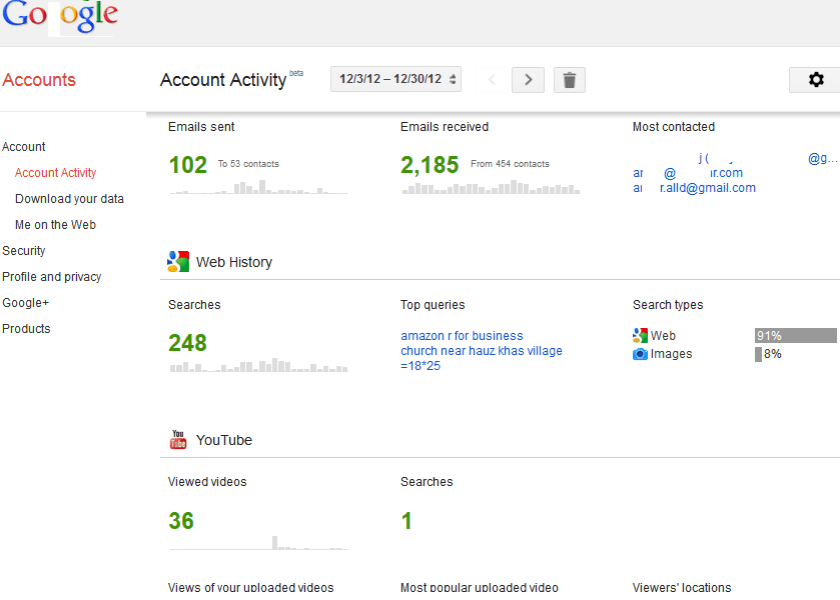Click the Web search type icon
This screenshot has height=600, width=840.
(x=640, y=336)
